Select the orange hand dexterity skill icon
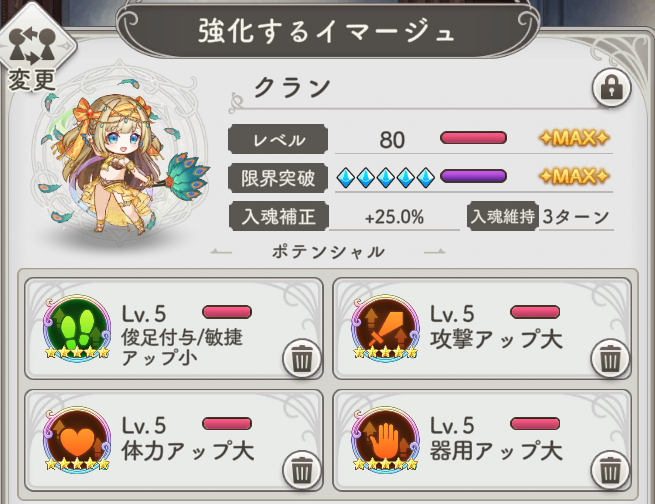This screenshot has height=504, width=655. 385,440
